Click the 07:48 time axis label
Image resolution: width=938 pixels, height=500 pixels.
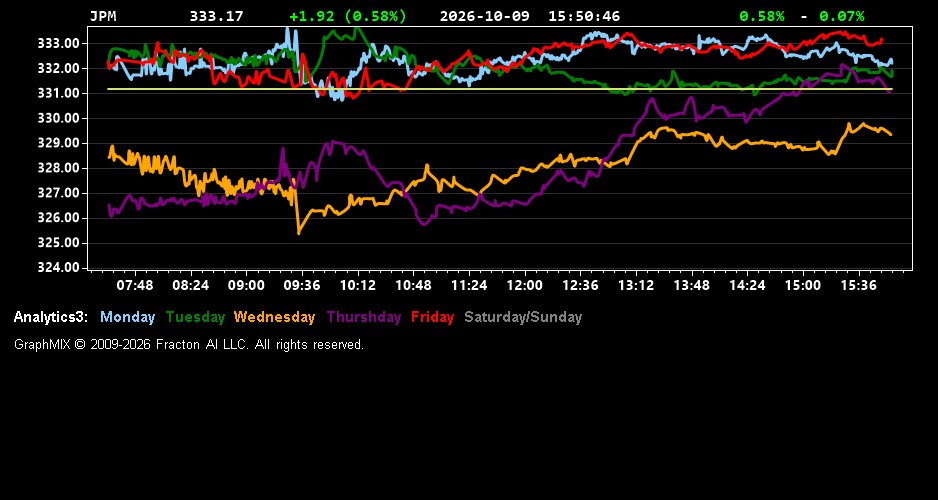pos(135,286)
